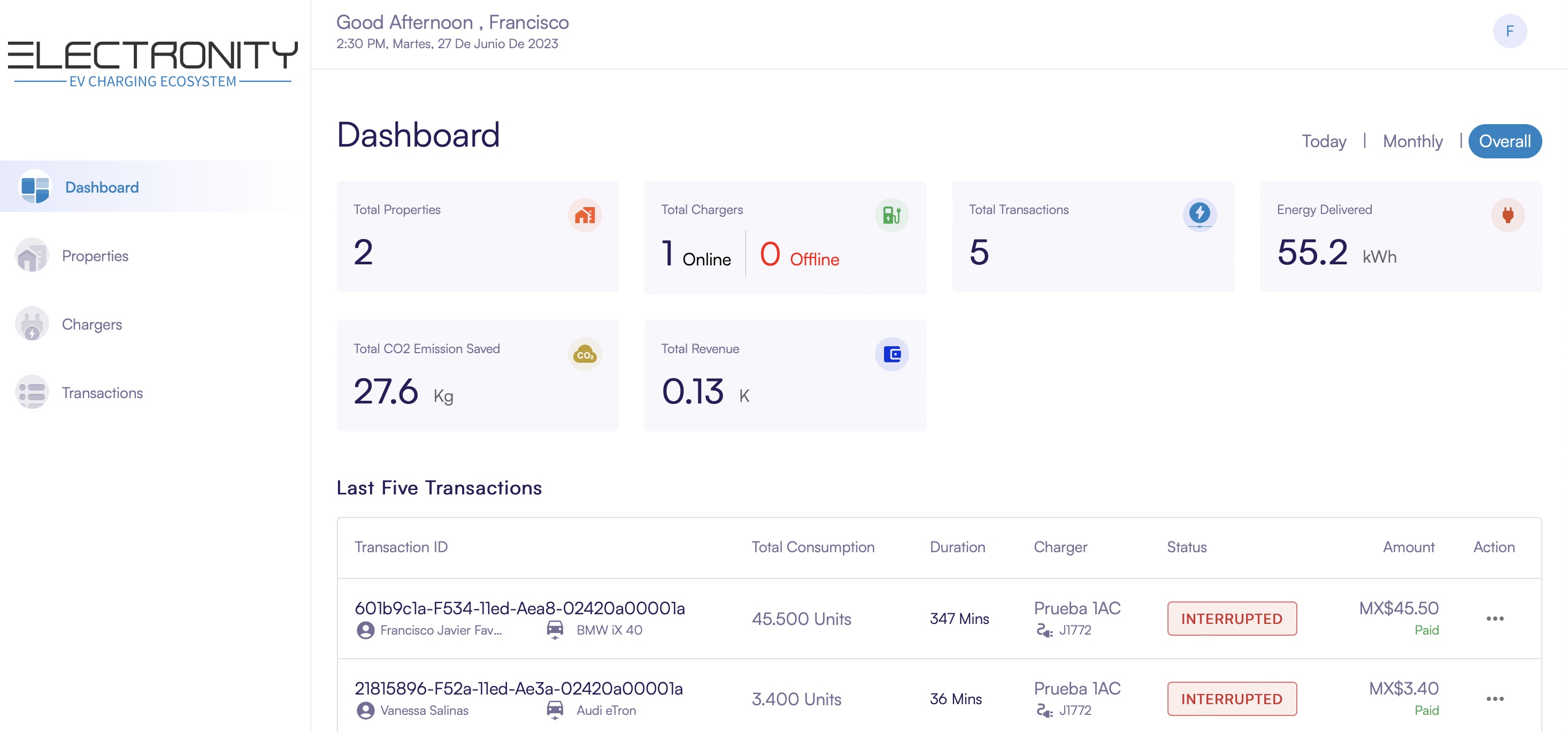Image resolution: width=1568 pixels, height=732 pixels.
Task: Click the wallet icon on Total Revenue card
Action: click(891, 354)
